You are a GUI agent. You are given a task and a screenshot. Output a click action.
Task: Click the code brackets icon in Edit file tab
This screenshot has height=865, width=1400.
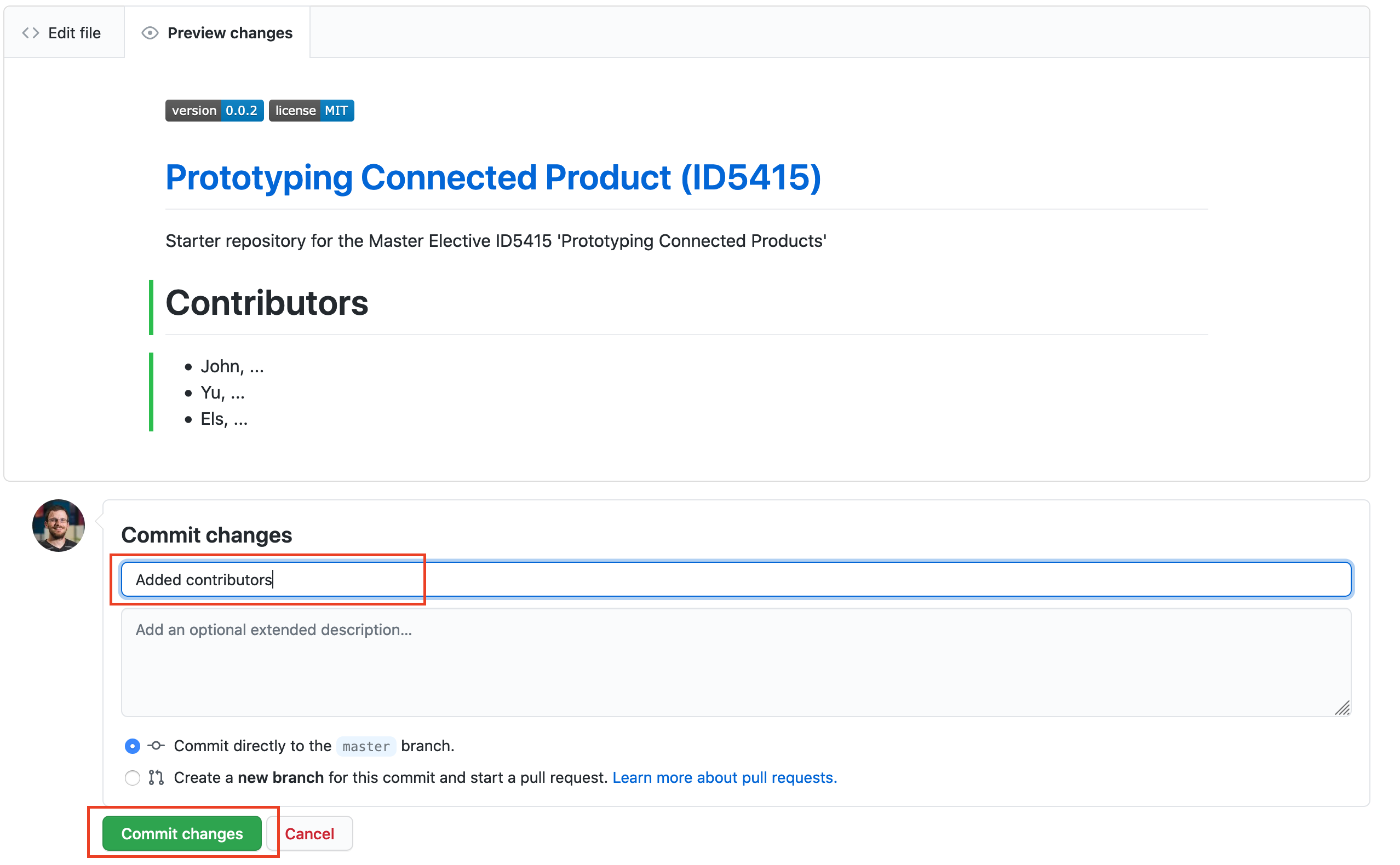pos(30,33)
